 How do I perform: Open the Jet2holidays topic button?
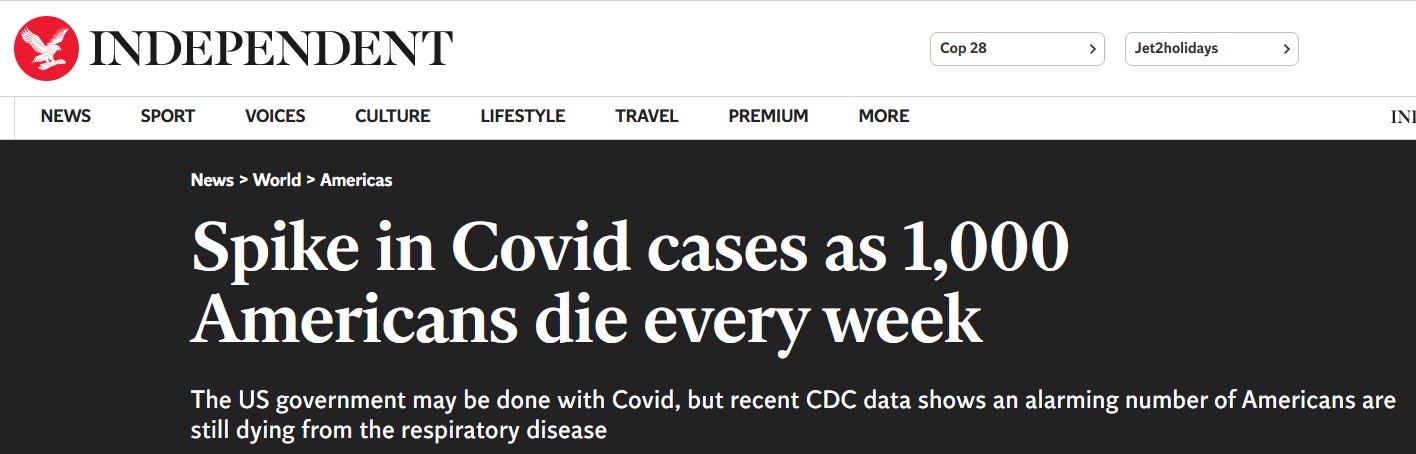pyautogui.click(x=1199, y=49)
